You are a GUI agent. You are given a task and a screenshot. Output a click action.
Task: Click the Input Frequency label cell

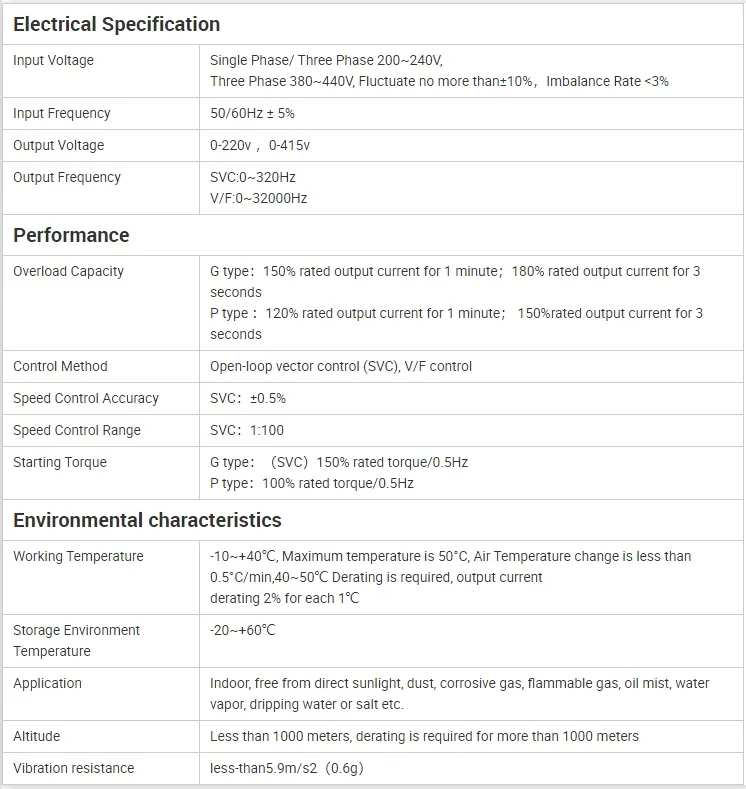click(62, 113)
